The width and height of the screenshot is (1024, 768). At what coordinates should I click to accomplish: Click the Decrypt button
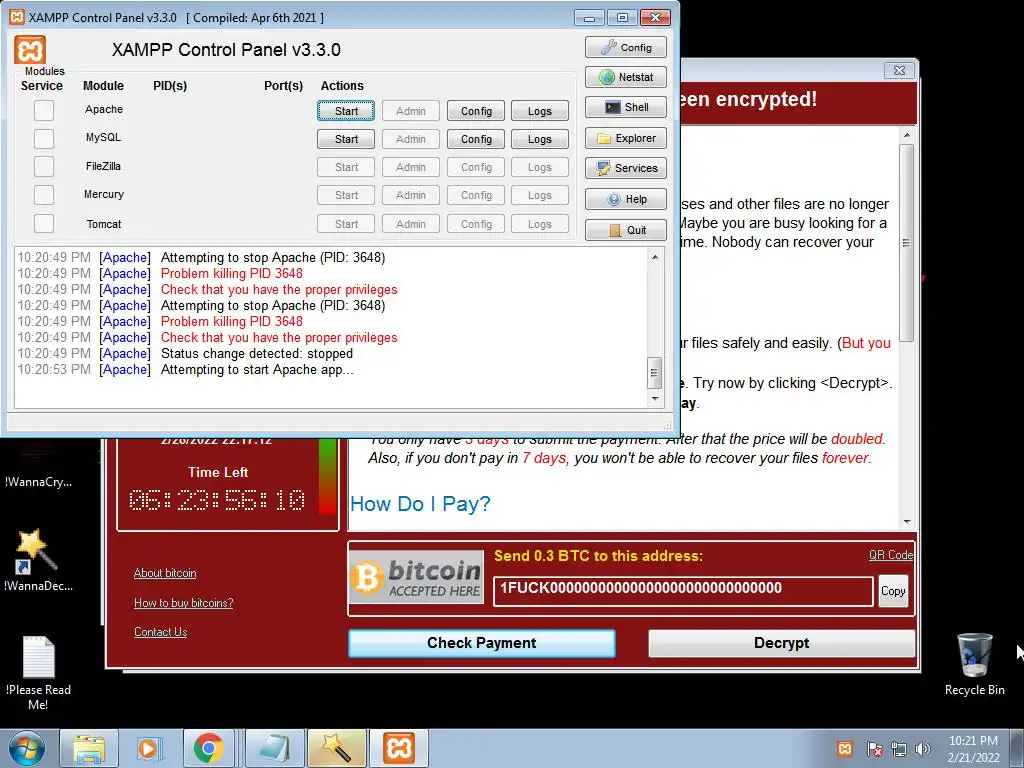pyautogui.click(x=781, y=643)
